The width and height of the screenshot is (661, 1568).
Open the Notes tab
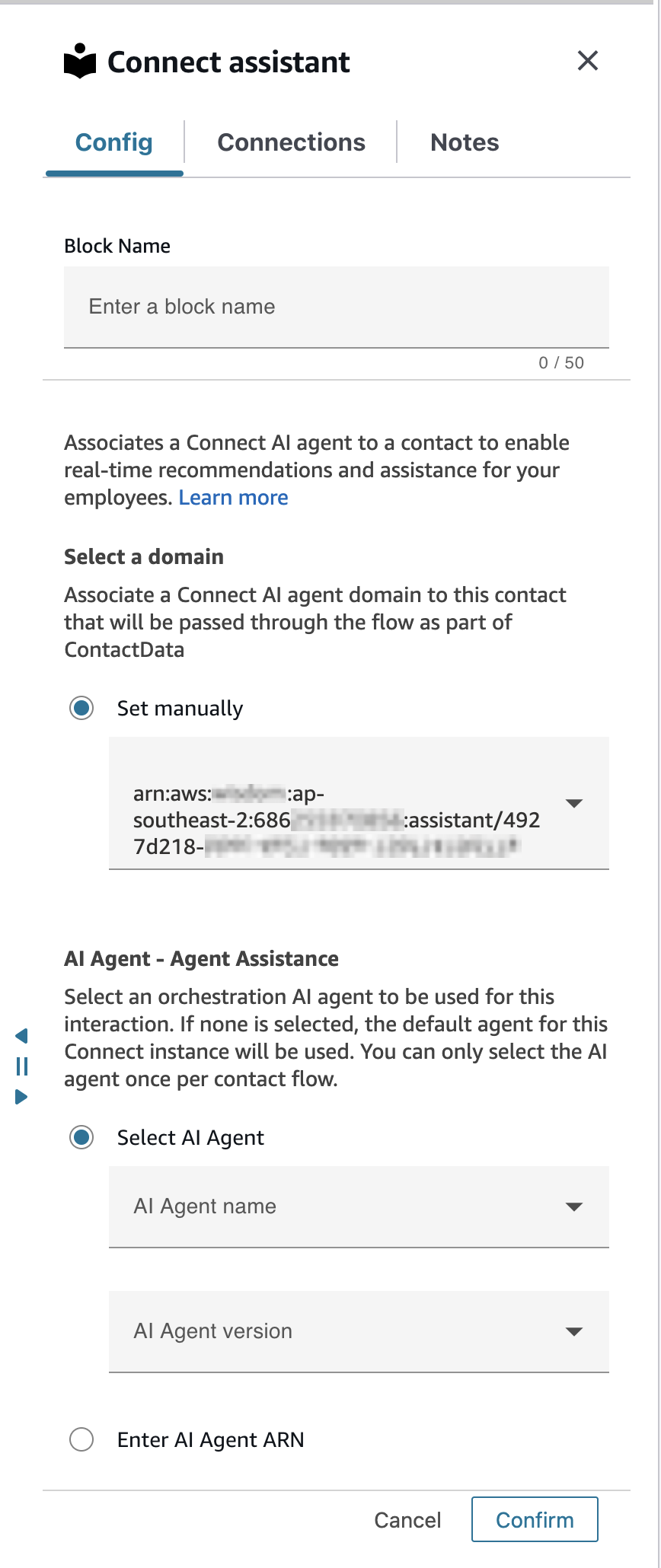pyautogui.click(x=464, y=142)
